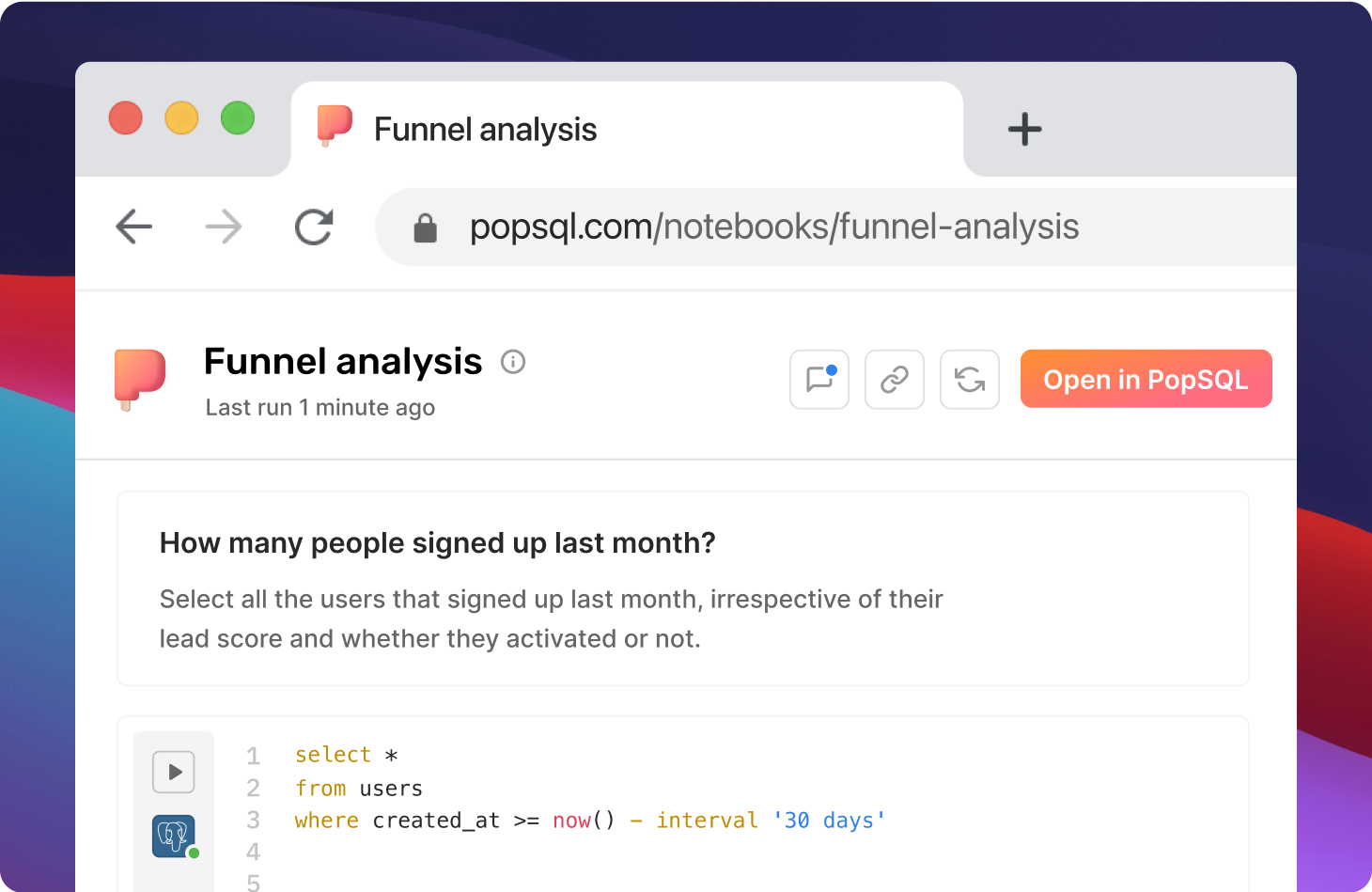Image resolution: width=1372 pixels, height=892 pixels.
Task: Select the PostgreSQL connection elephant icon
Action: pos(175,836)
